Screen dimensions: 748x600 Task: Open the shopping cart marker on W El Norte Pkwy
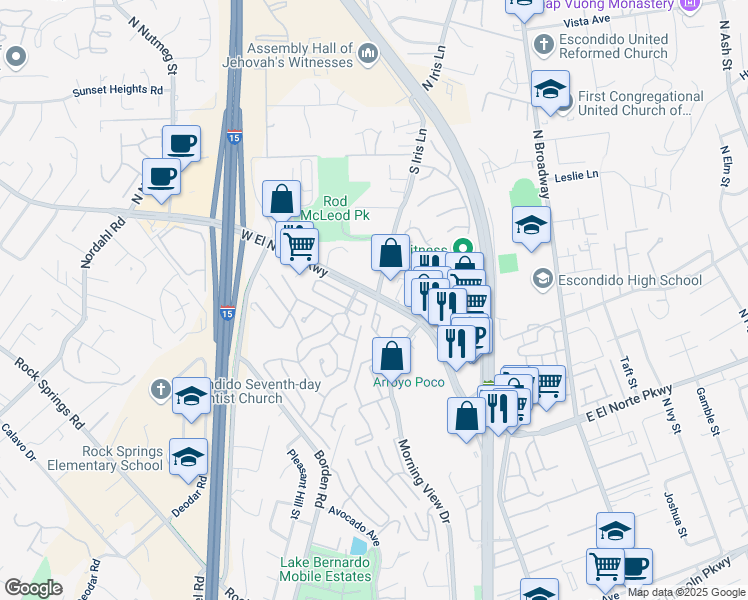300,247
